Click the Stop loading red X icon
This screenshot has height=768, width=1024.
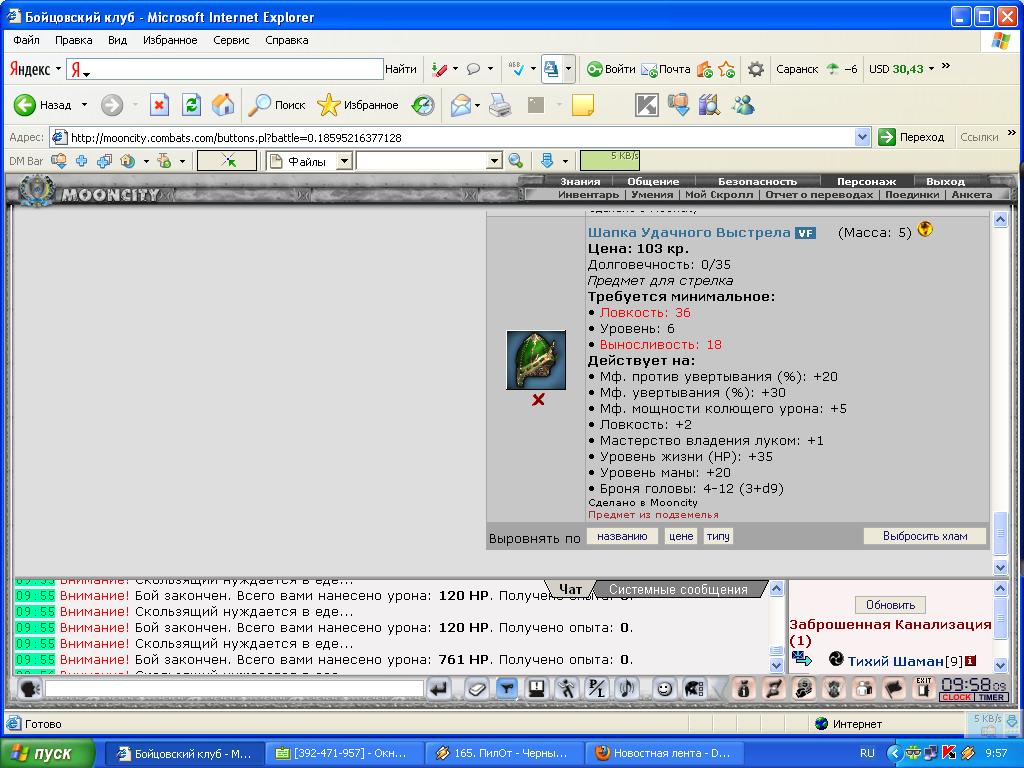click(159, 104)
